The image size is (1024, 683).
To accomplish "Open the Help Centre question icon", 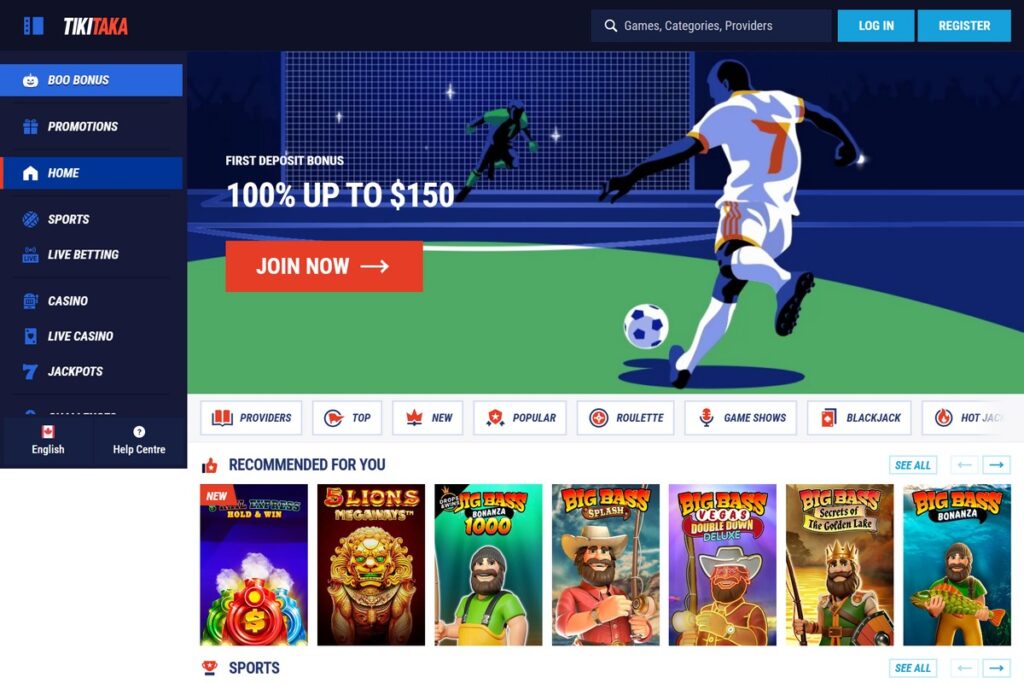I will tap(139, 441).
